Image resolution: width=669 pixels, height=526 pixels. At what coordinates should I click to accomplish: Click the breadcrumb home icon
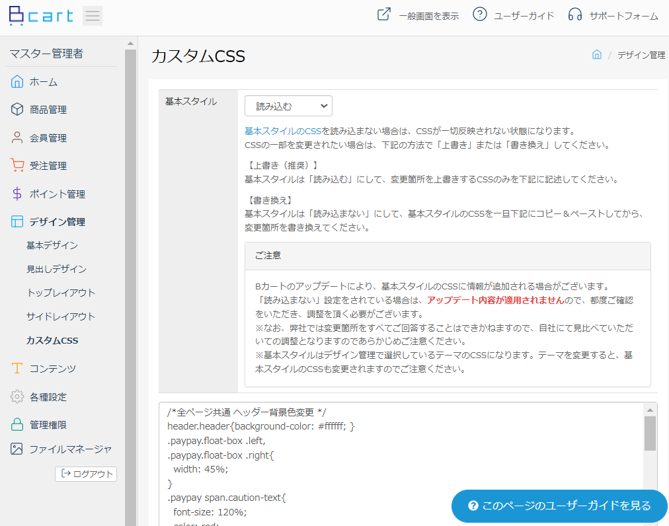[596, 54]
